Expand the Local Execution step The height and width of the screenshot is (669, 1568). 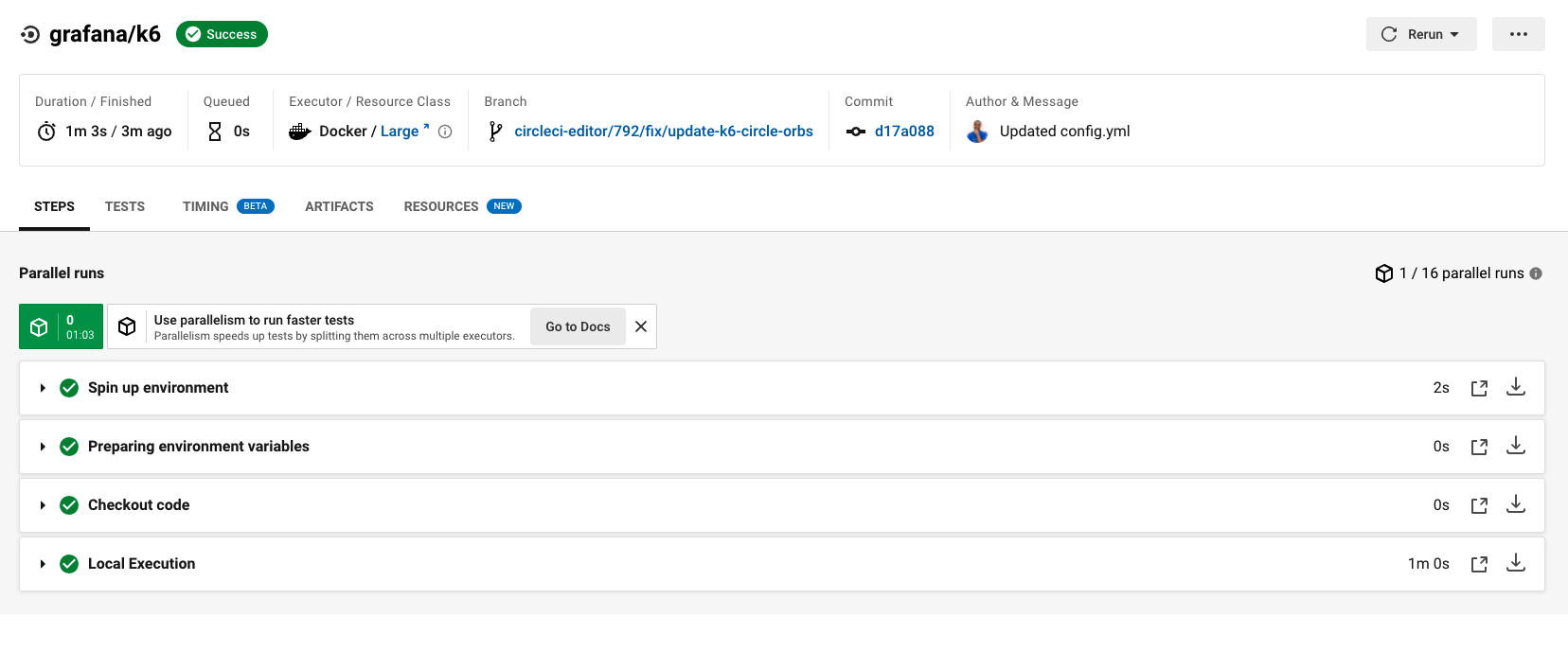43,564
